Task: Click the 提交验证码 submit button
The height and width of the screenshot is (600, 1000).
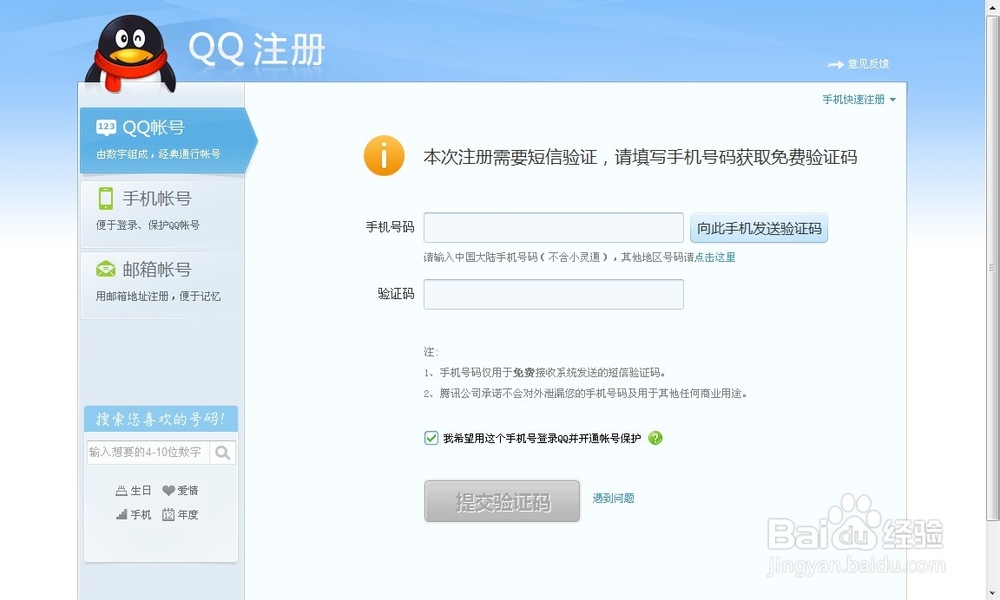Action: [x=502, y=501]
